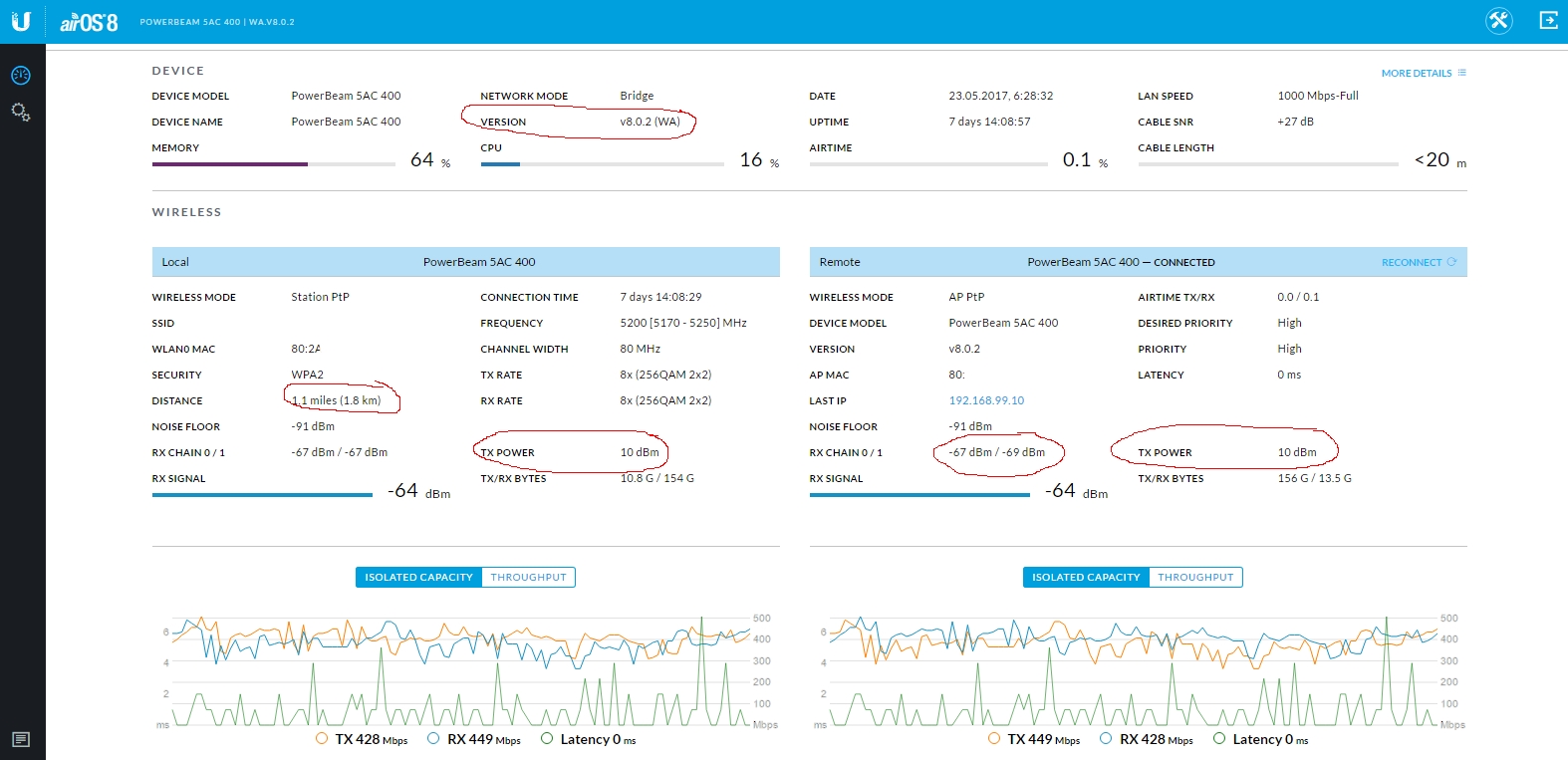The image size is (1568, 760).
Task: Click Local TX power 10 dBm
Action: pos(640,452)
